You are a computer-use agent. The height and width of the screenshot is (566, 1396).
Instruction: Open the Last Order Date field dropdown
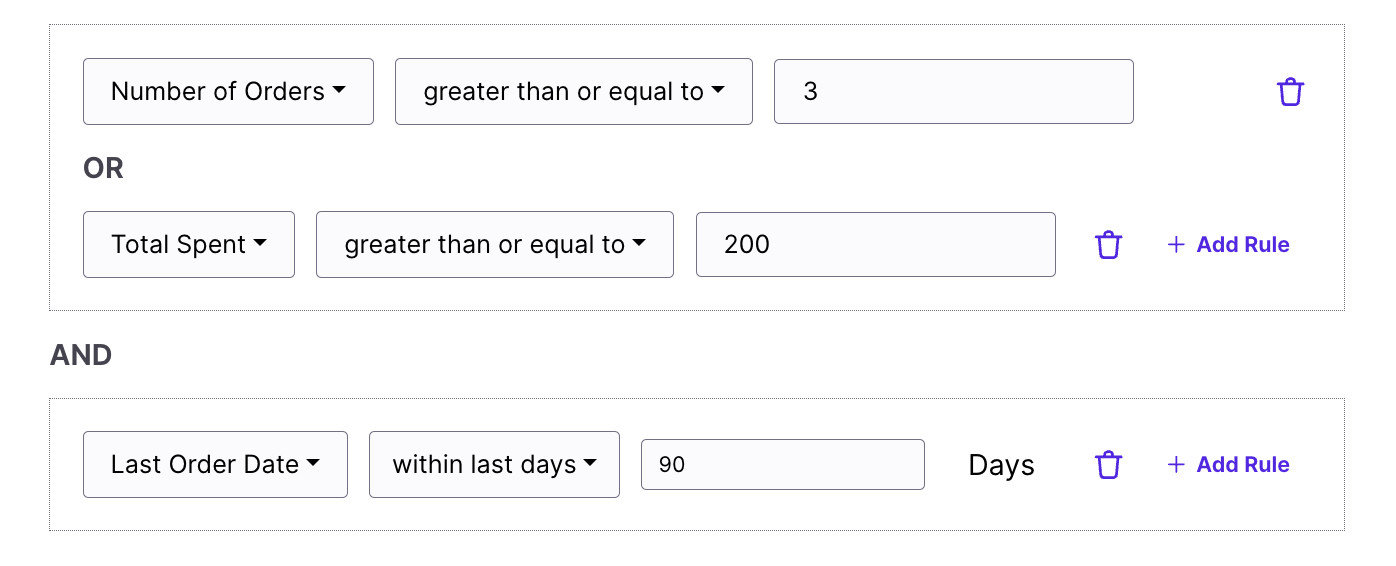pyautogui.click(x=215, y=465)
